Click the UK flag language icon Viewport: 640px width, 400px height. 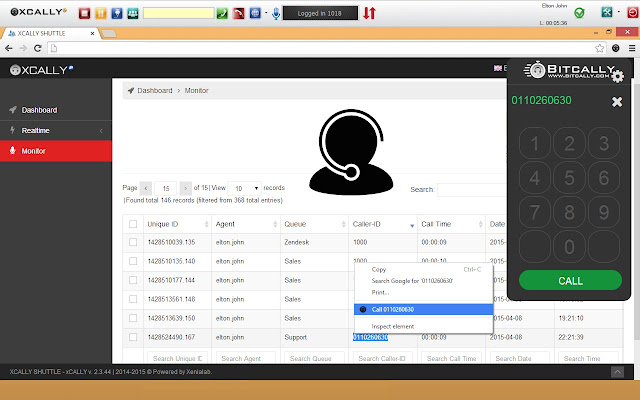pyautogui.click(x=498, y=68)
